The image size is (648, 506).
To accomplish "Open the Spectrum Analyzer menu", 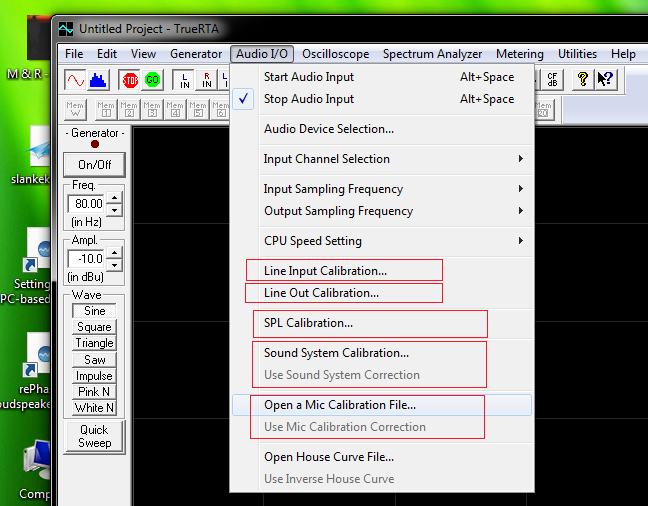I will click(432, 54).
